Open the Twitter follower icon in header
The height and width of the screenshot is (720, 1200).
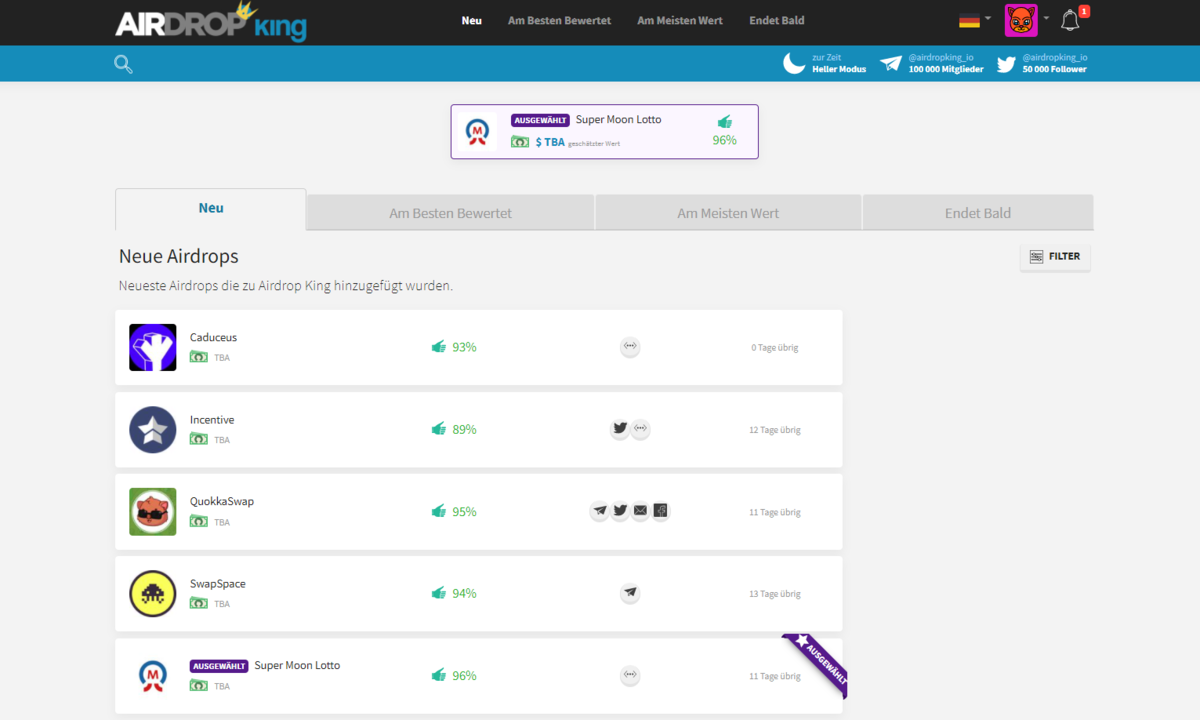1006,64
